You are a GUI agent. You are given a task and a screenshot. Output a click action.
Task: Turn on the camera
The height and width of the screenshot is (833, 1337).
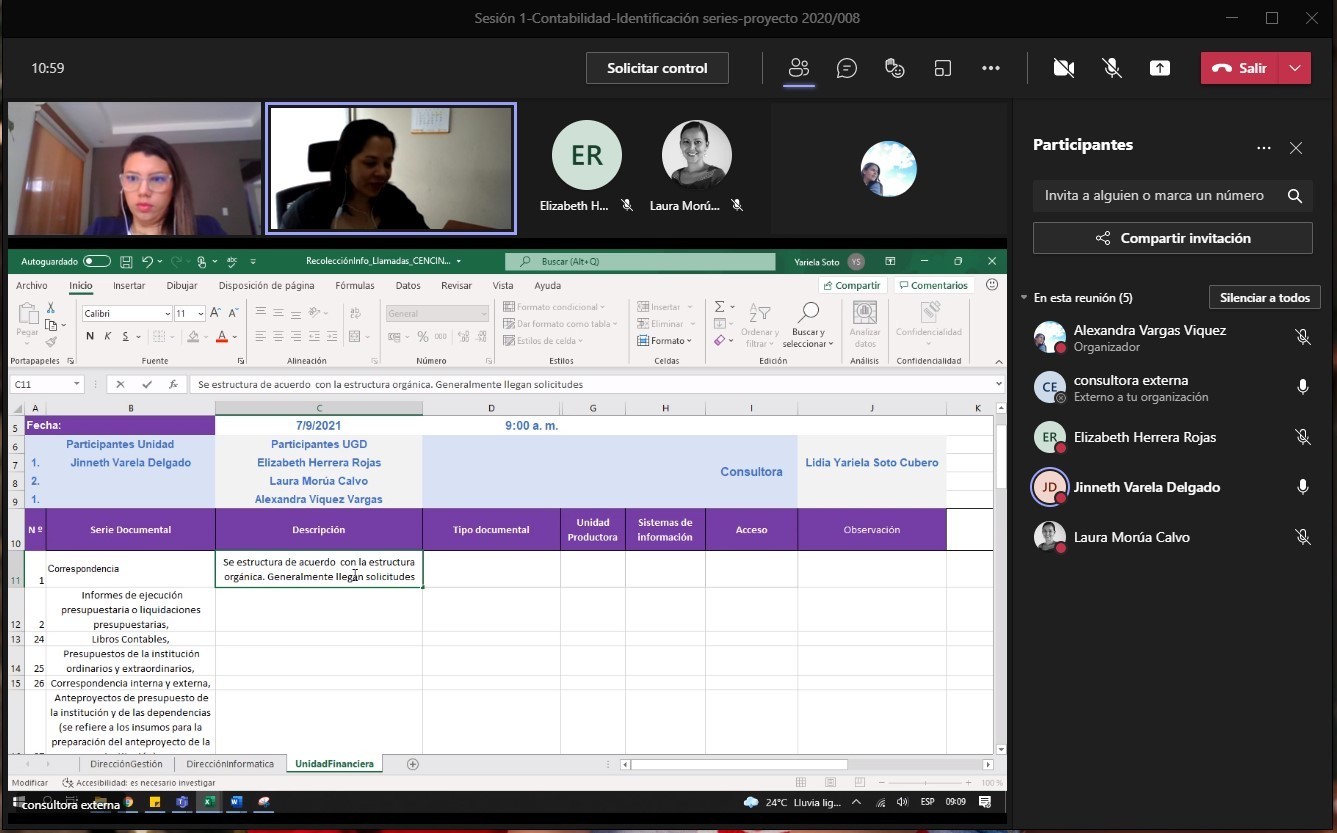click(1064, 68)
